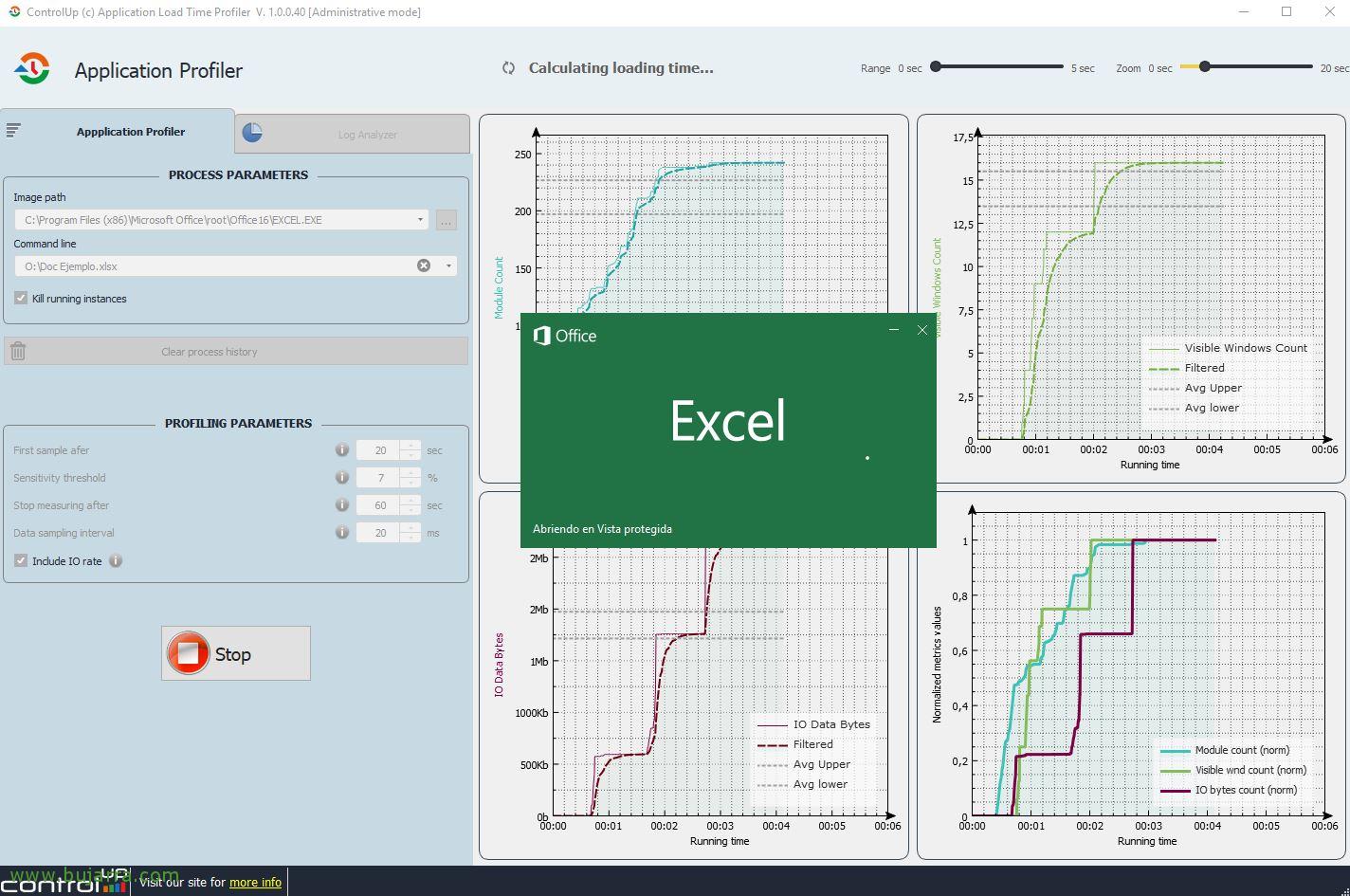Click the First sample after value field
This screenshot has height=896, width=1350.
tap(379, 450)
